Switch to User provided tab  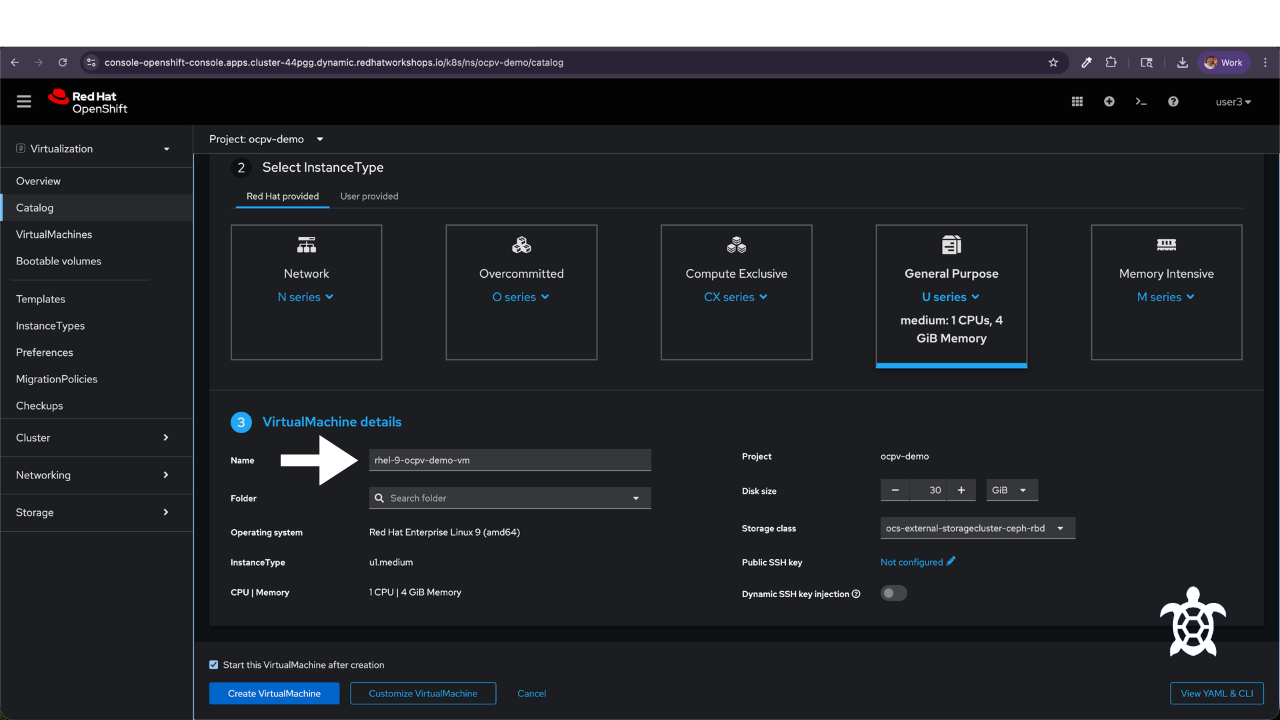(369, 196)
